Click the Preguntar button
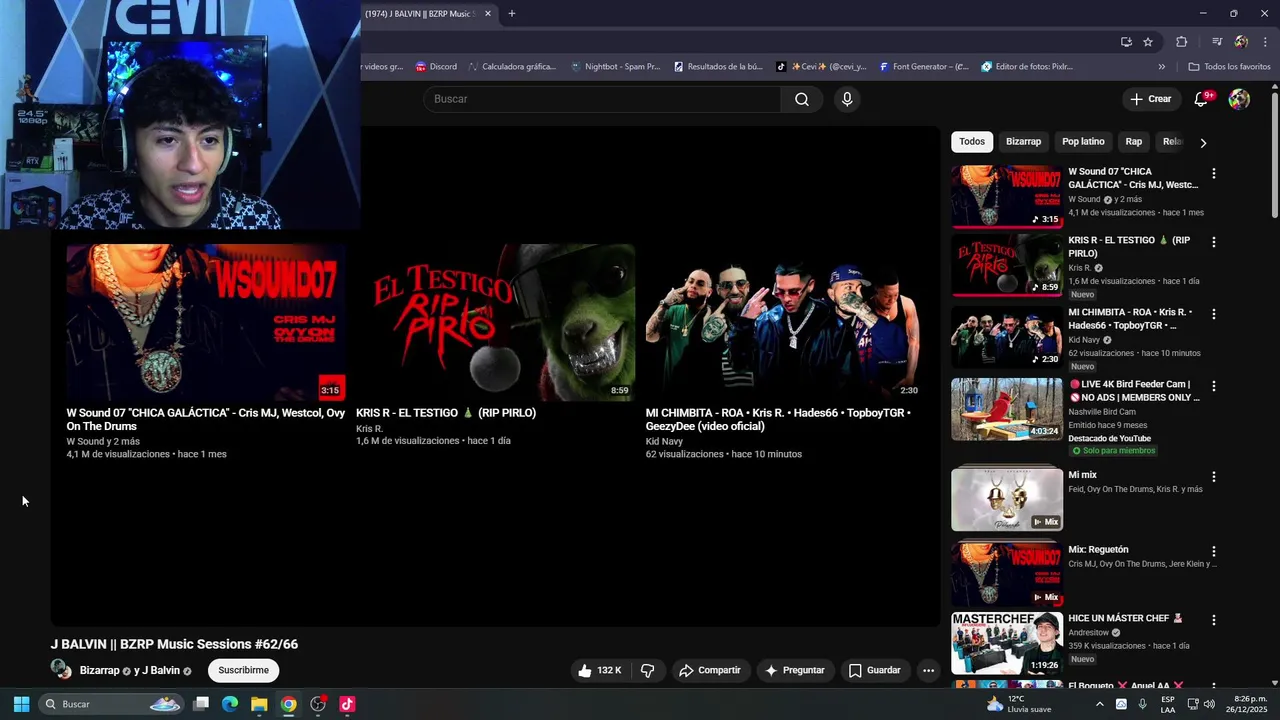 click(x=794, y=670)
